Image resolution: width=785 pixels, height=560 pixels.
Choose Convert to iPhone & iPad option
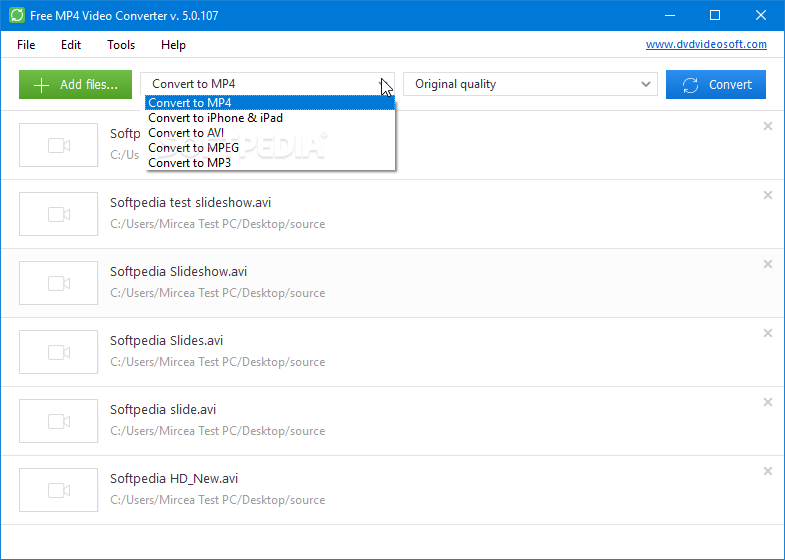coord(215,118)
